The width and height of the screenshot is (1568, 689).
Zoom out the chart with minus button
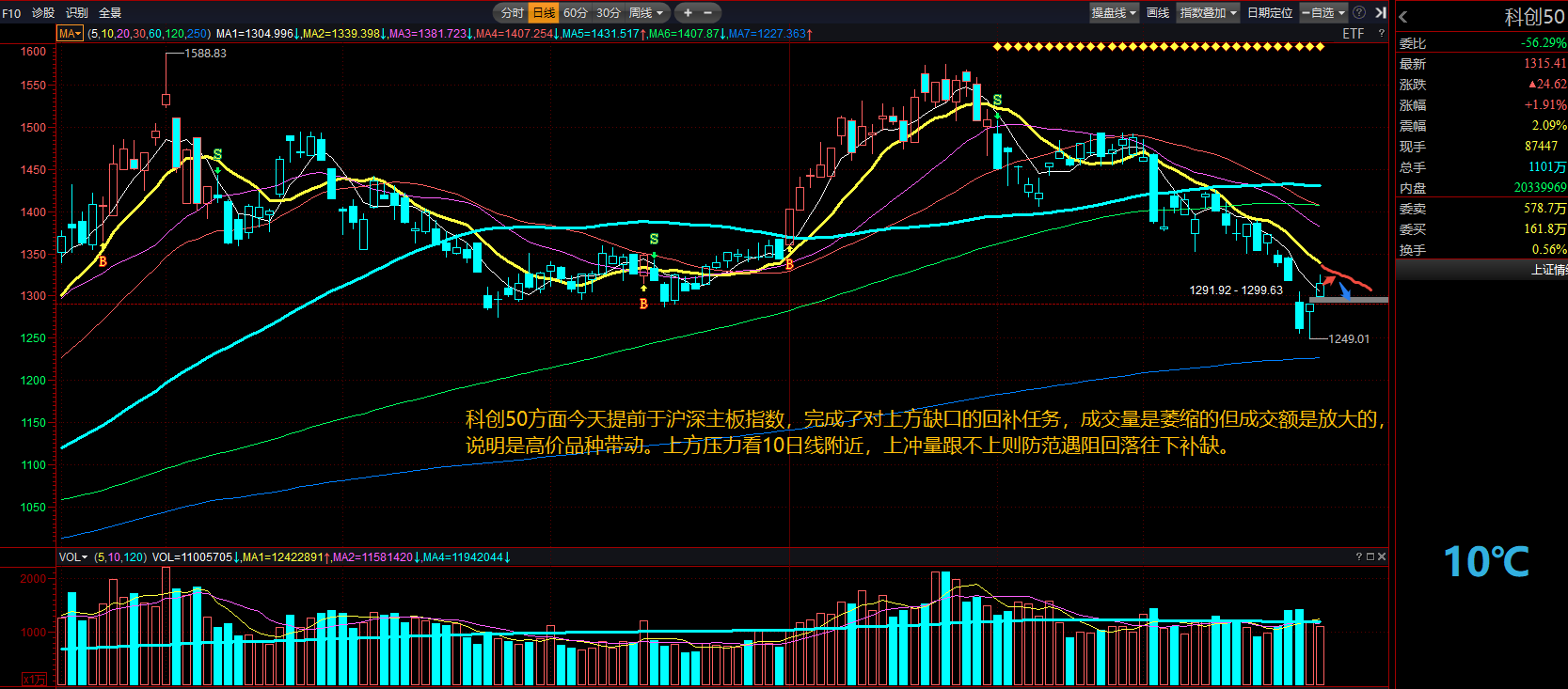click(x=708, y=13)
